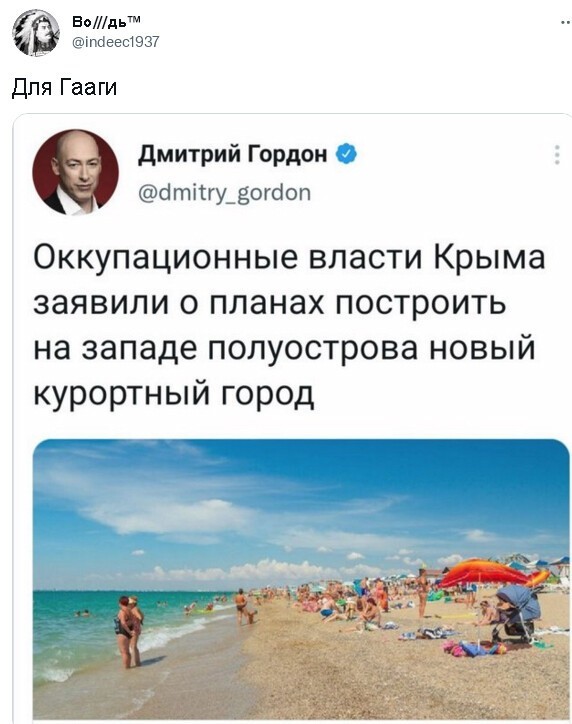Open the beach photo thumbnail

tap(301, 579)
